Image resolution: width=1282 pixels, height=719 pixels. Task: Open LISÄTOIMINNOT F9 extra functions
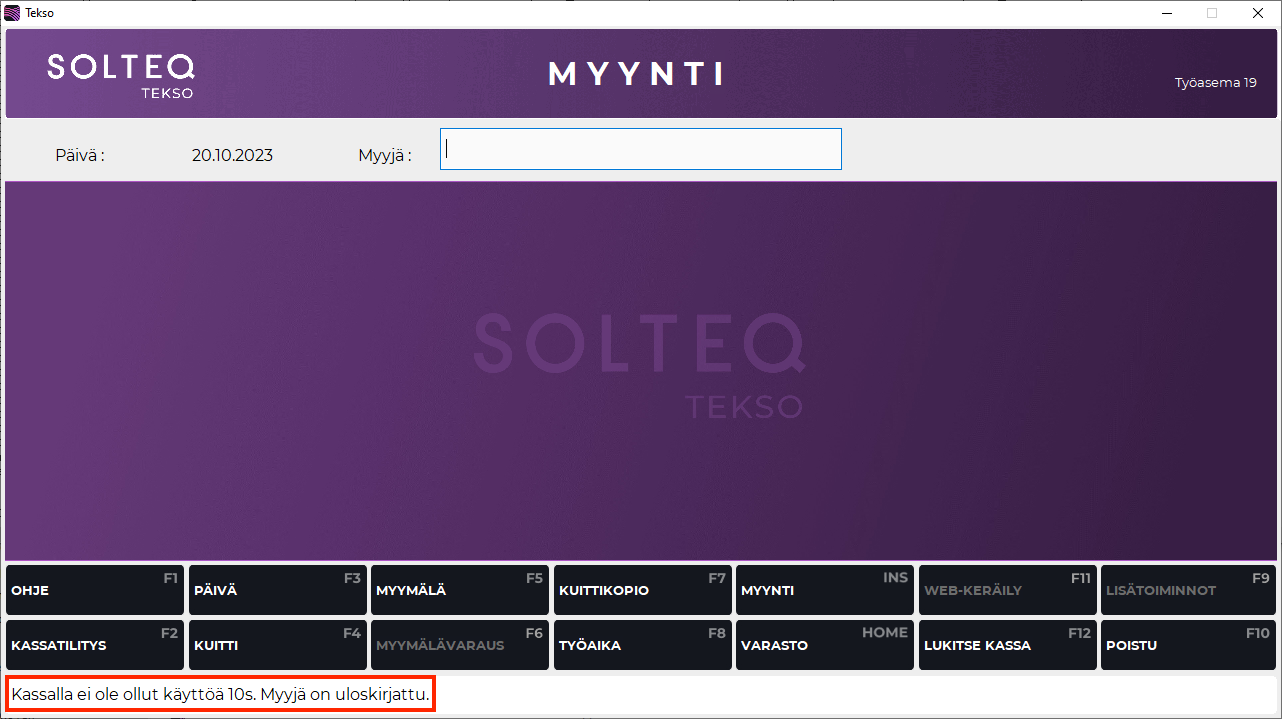(1189, 590)
